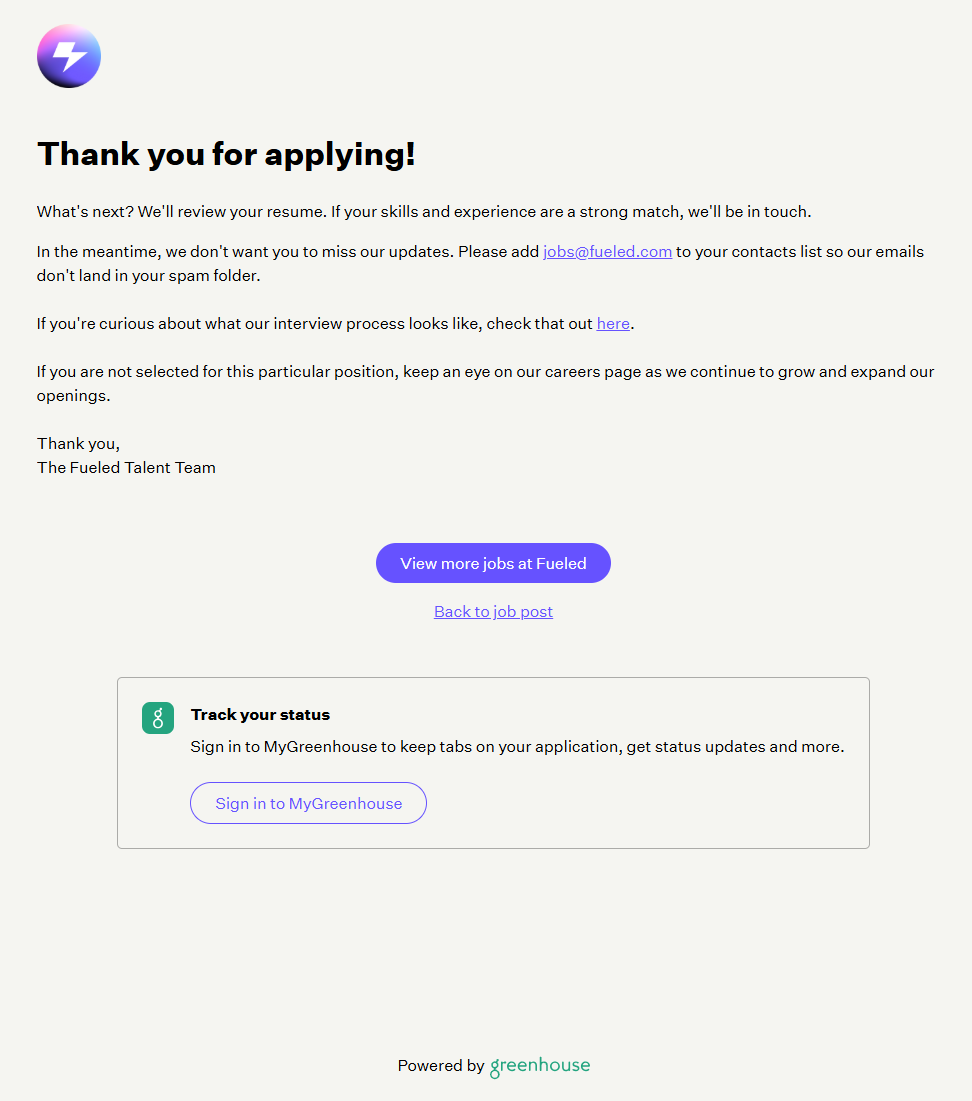Click the "Powered by" footer text
Image resolution: width=972 pixels, height=1101 pixels.
pyautogui.click(x=441, y=1066)
